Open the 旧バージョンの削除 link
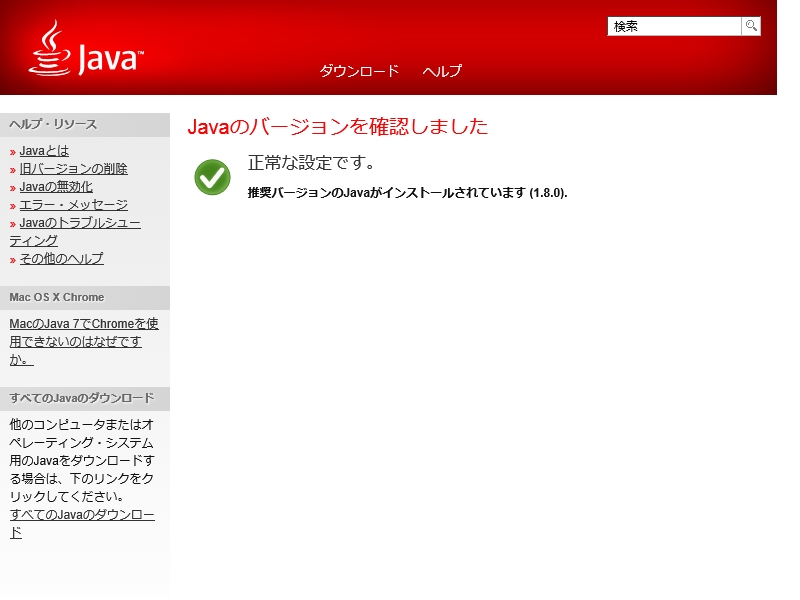Screen dimensions: 800x600 [73, 169]
